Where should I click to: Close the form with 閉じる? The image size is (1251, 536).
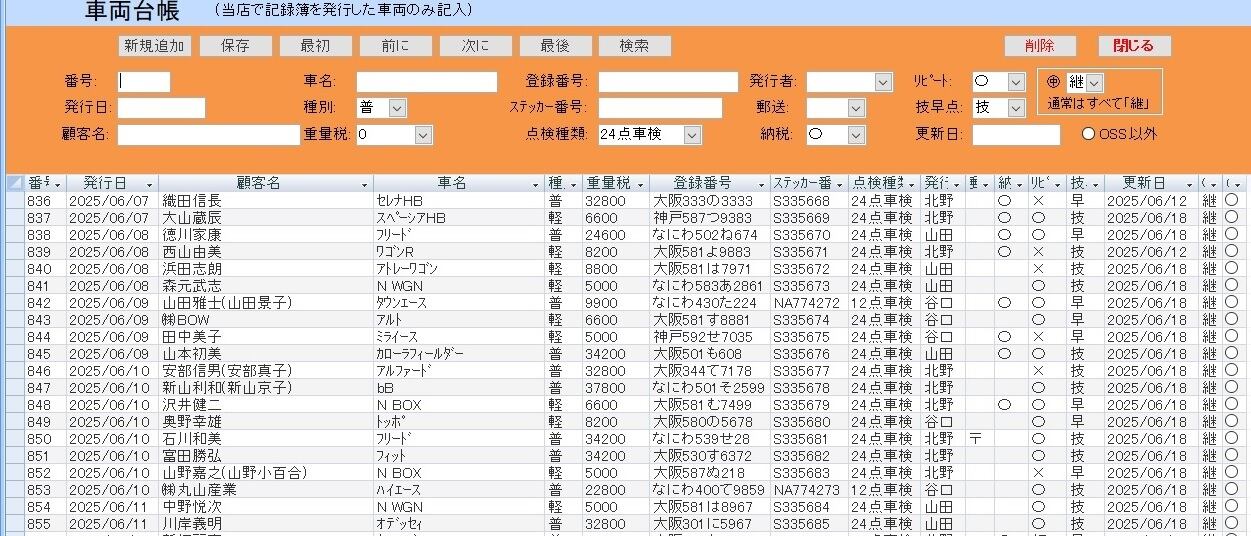pyautogui.click(x=1134, y=46)
